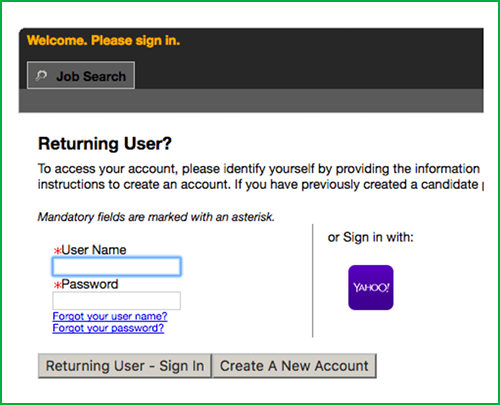Focus the User Name input field
Image resolution: width=500 pixels, height=405 pixels.
click(117, 266)
